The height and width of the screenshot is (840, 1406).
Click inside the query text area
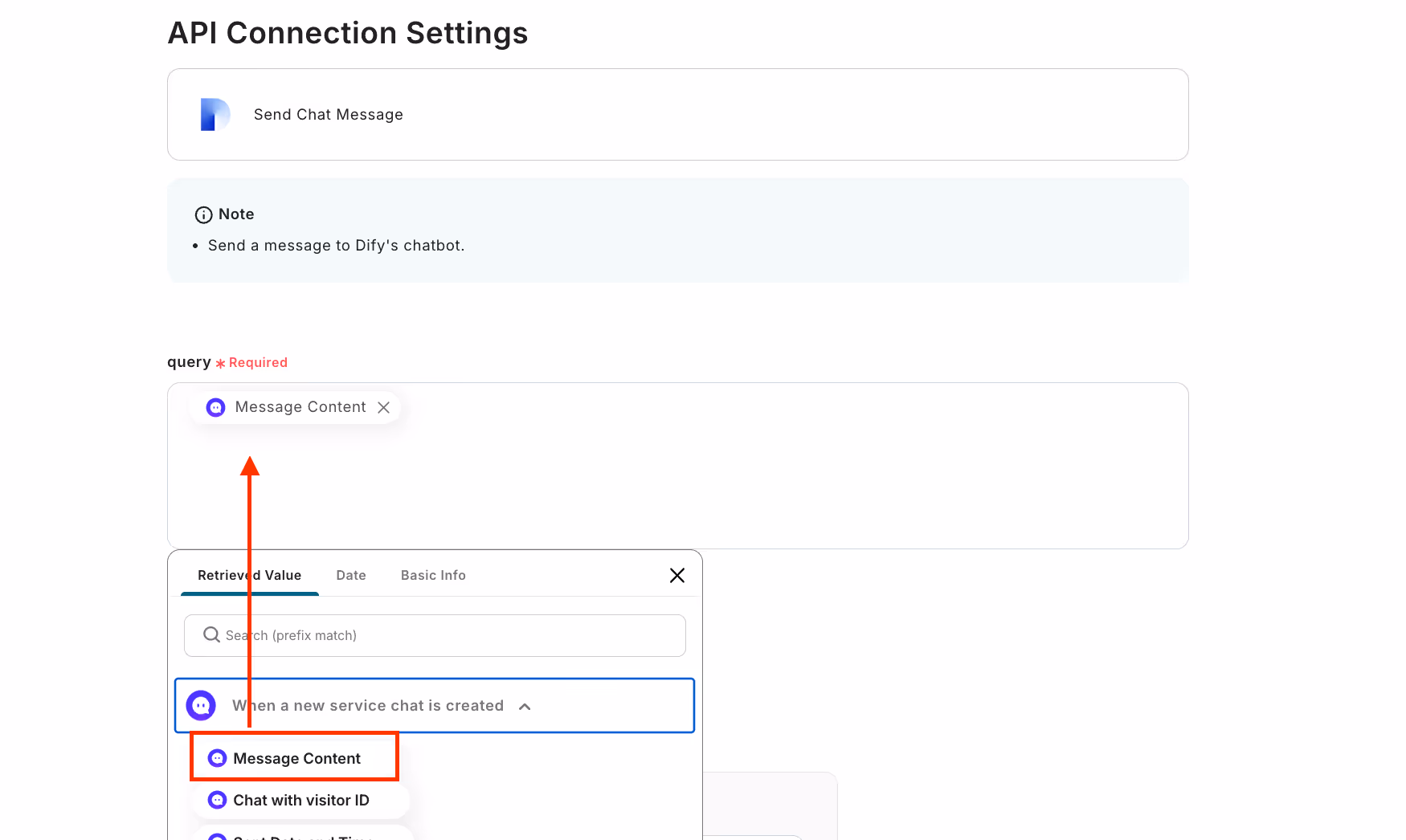tap(677, 466)
